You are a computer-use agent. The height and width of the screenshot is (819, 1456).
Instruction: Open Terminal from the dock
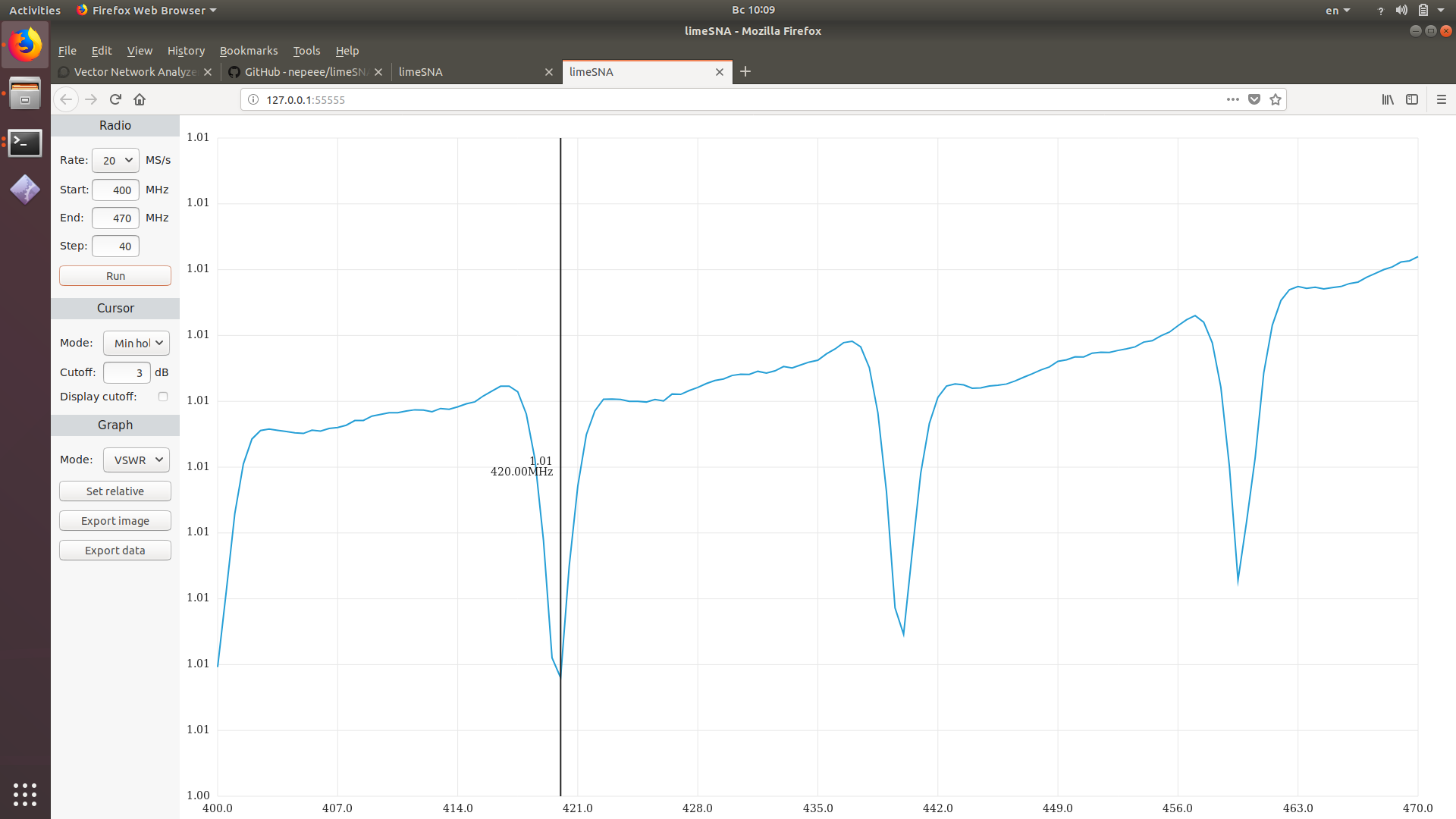(25, 143)
